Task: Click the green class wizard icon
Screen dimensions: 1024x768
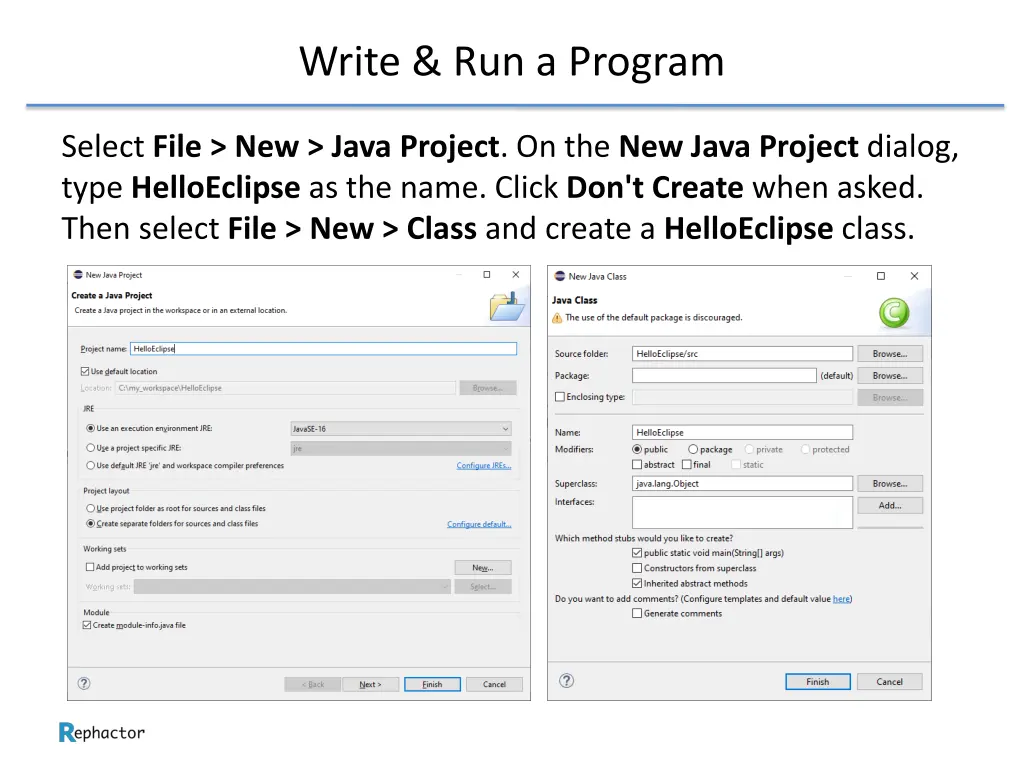Action: coord(893,312)
